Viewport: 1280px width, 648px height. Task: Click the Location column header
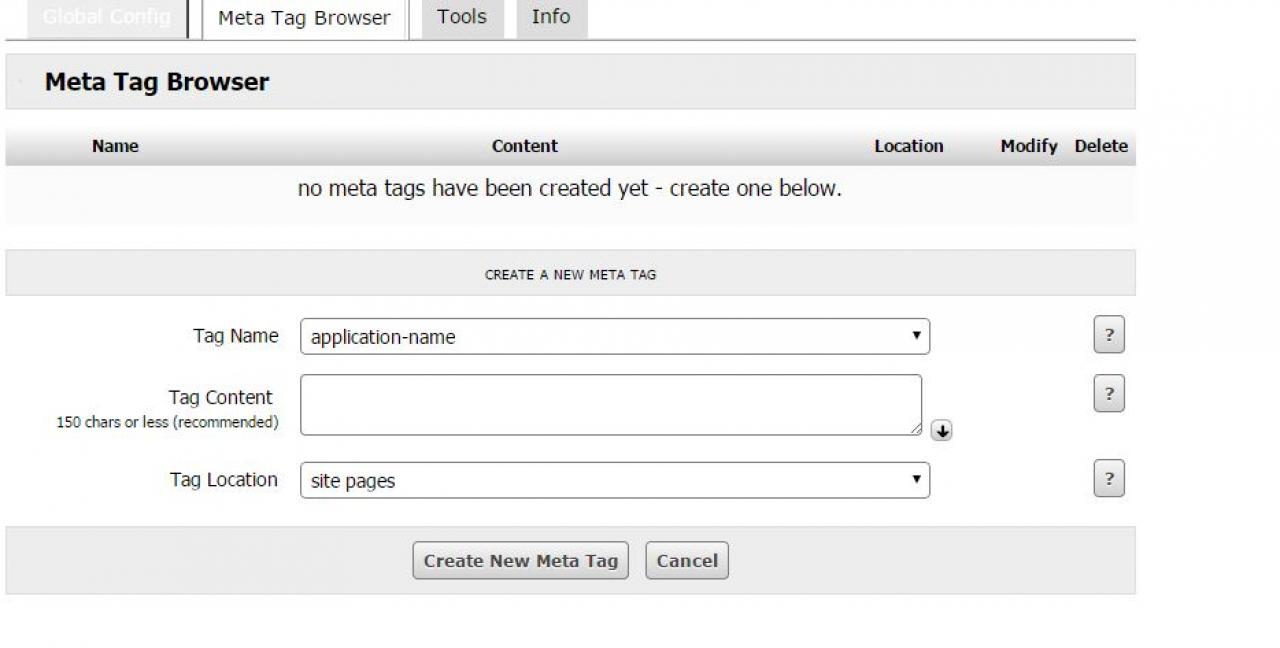(908, 146)
